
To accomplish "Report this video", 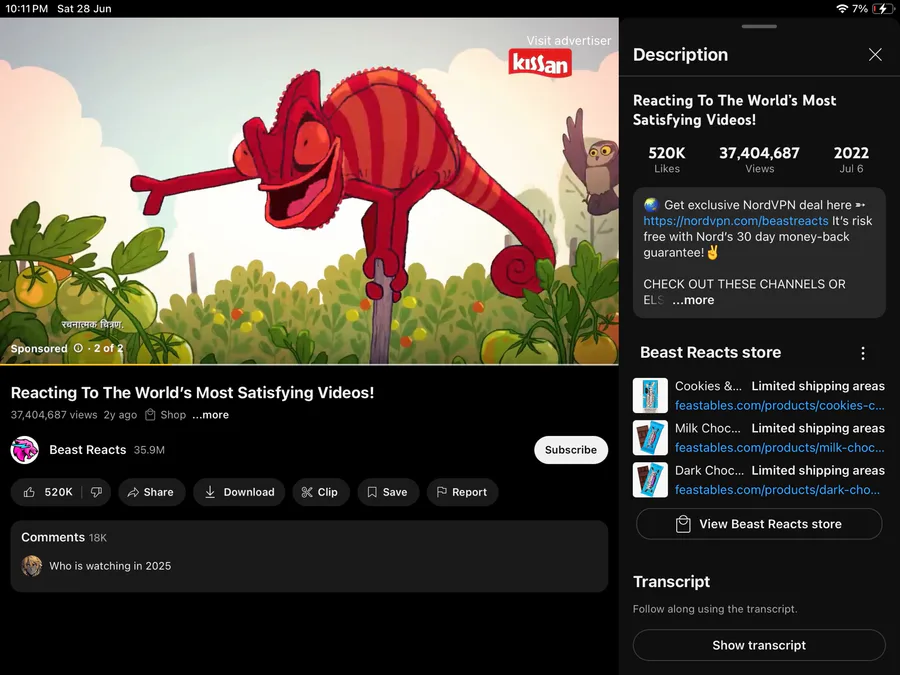I will point(462,492).
